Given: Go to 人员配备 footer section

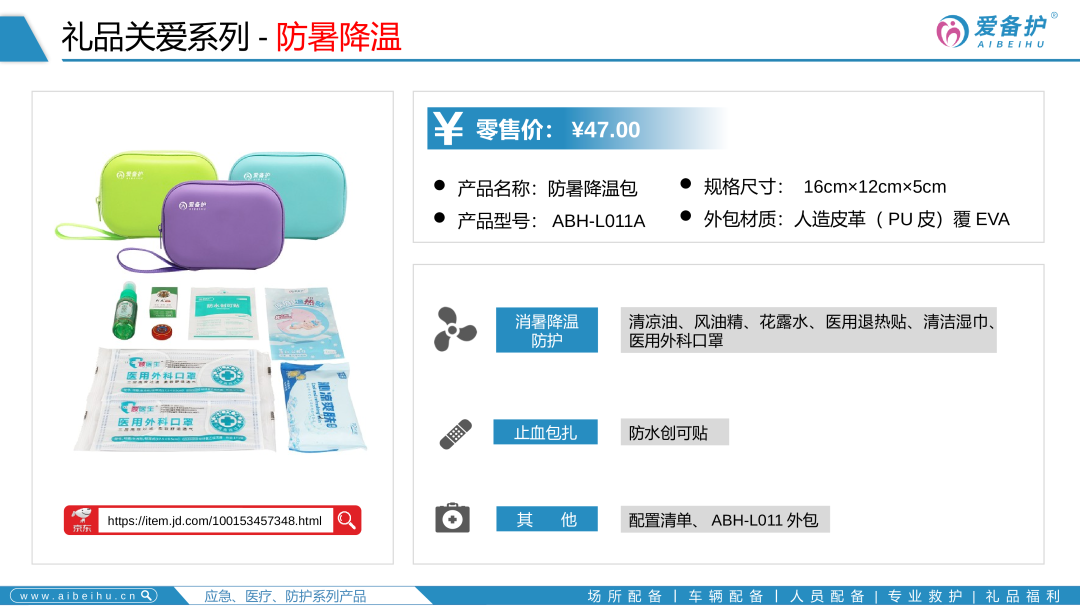Looking at the screenshot, I should [827, 596].
